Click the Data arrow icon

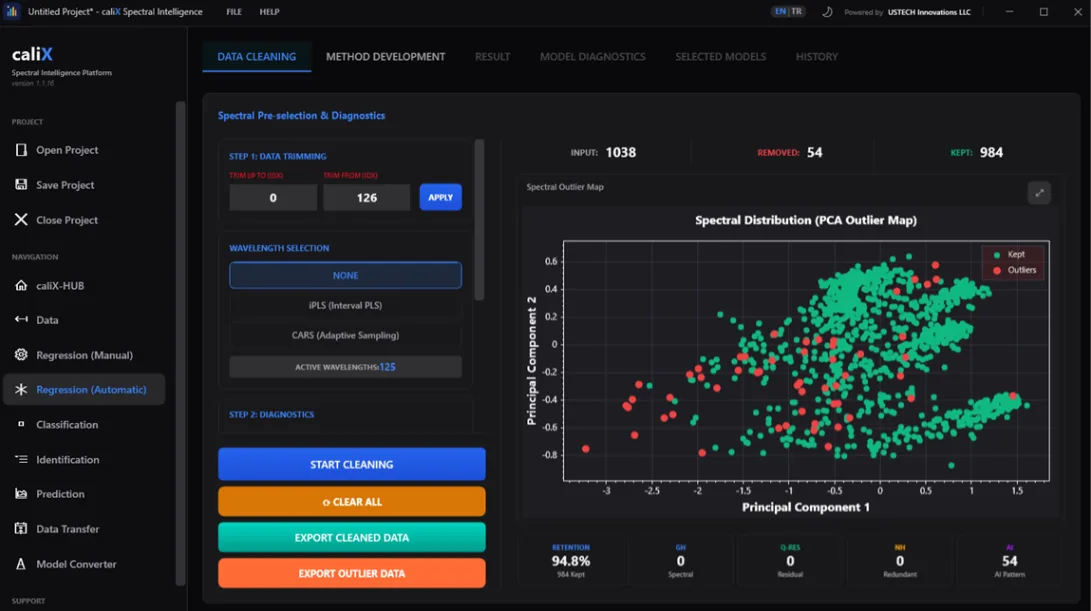21,319
